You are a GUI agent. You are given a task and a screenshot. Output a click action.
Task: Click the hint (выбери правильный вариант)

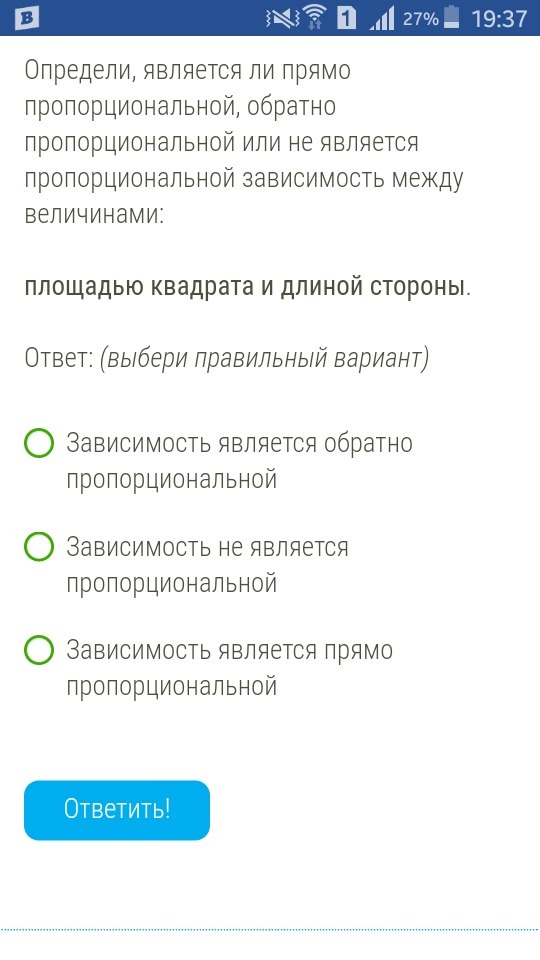tap(265, 359)
